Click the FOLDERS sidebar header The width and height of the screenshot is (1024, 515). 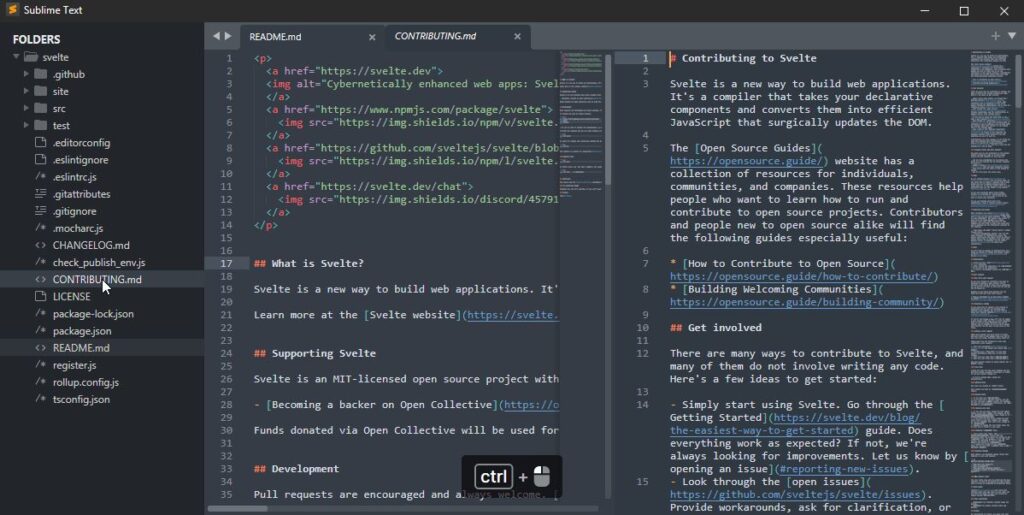(37, 39)
